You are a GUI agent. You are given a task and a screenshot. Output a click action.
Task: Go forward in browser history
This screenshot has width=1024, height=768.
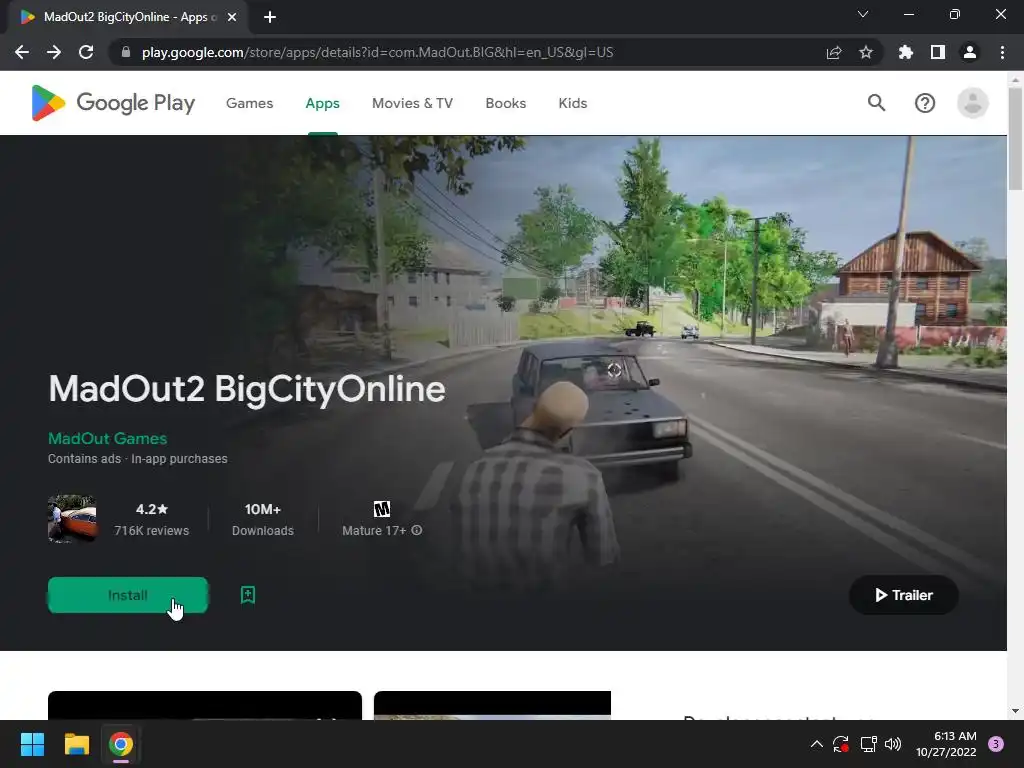pos(54,52)
